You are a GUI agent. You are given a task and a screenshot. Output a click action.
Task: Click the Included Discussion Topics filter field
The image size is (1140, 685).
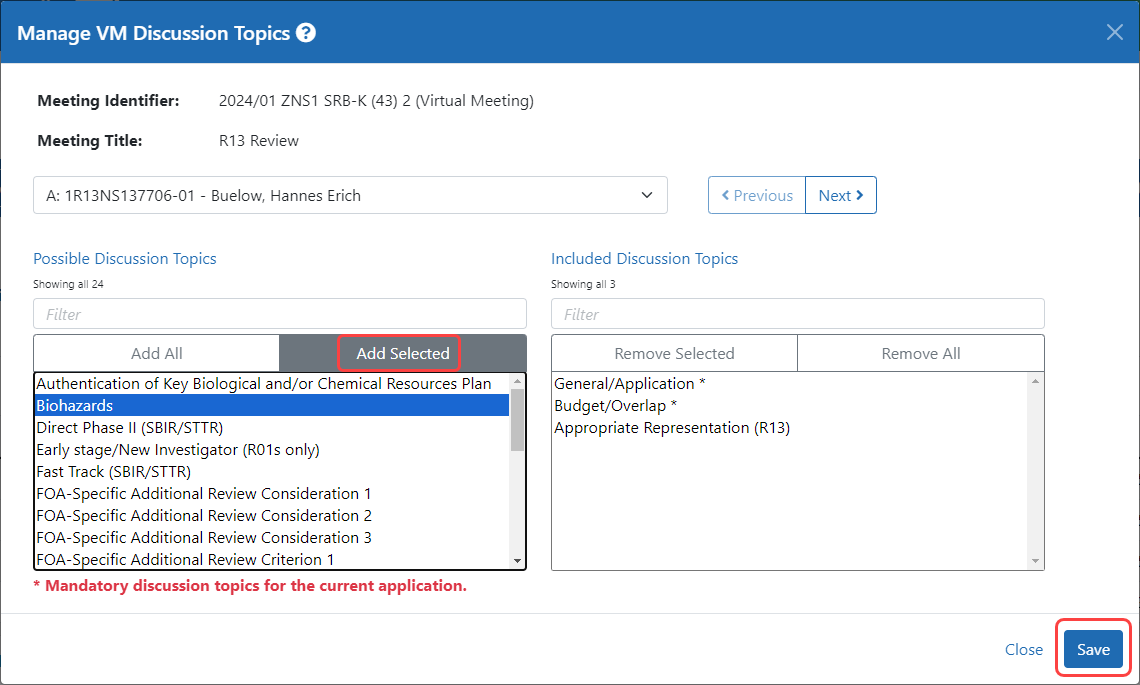click(798, 313)
